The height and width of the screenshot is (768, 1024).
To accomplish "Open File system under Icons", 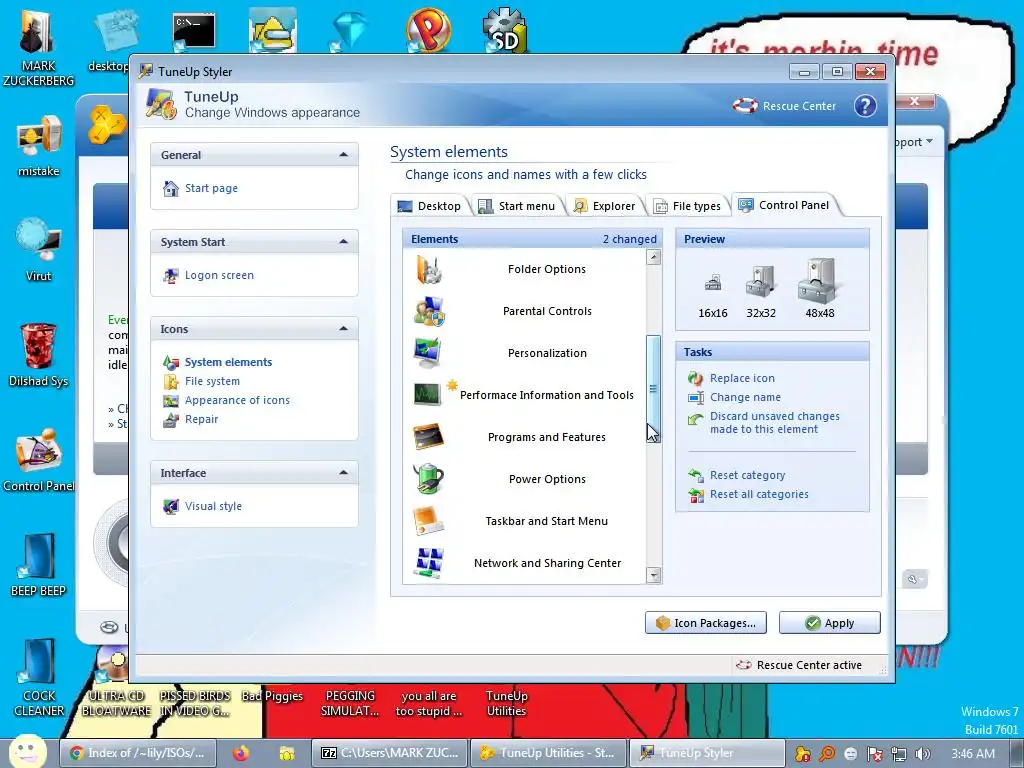I will (212, 381).
